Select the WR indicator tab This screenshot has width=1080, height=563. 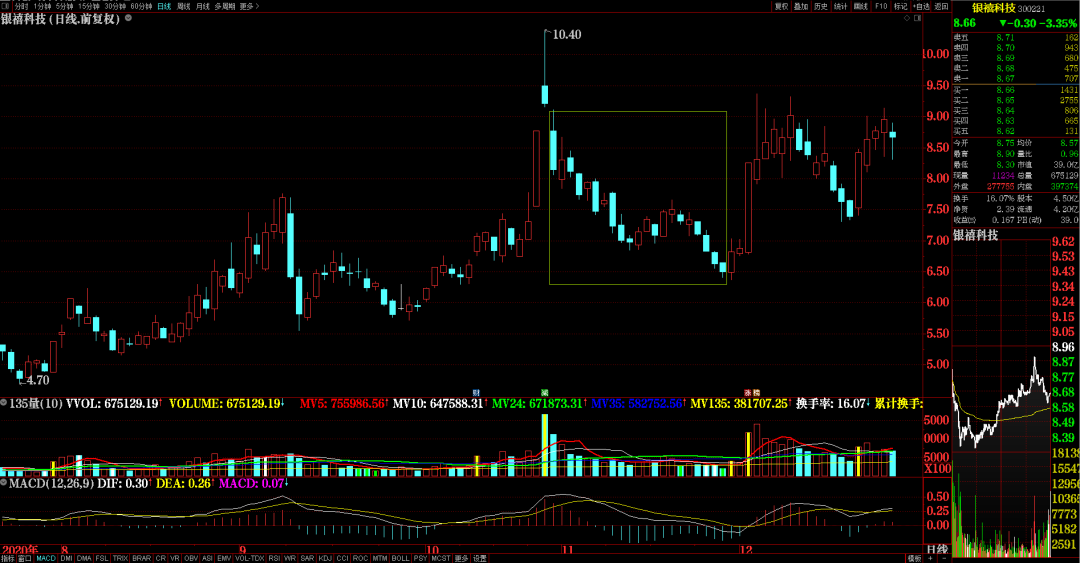(290, 558)
